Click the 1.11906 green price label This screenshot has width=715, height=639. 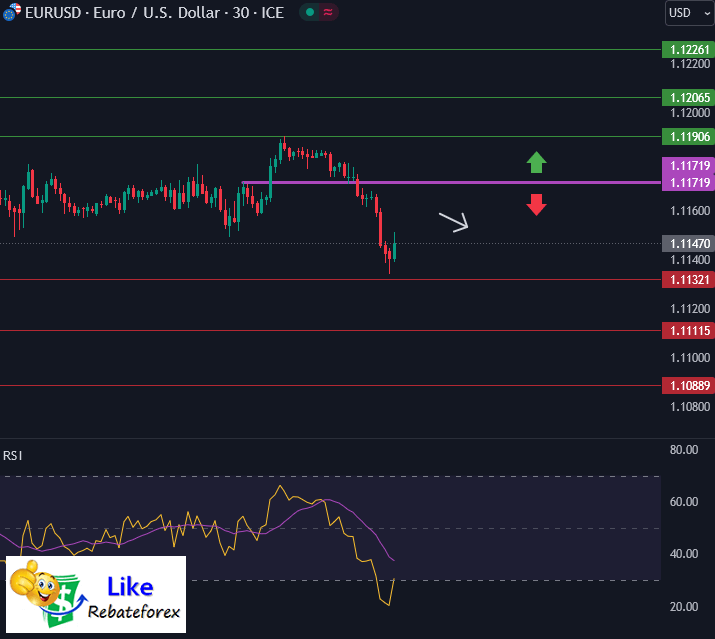(688, 136)
